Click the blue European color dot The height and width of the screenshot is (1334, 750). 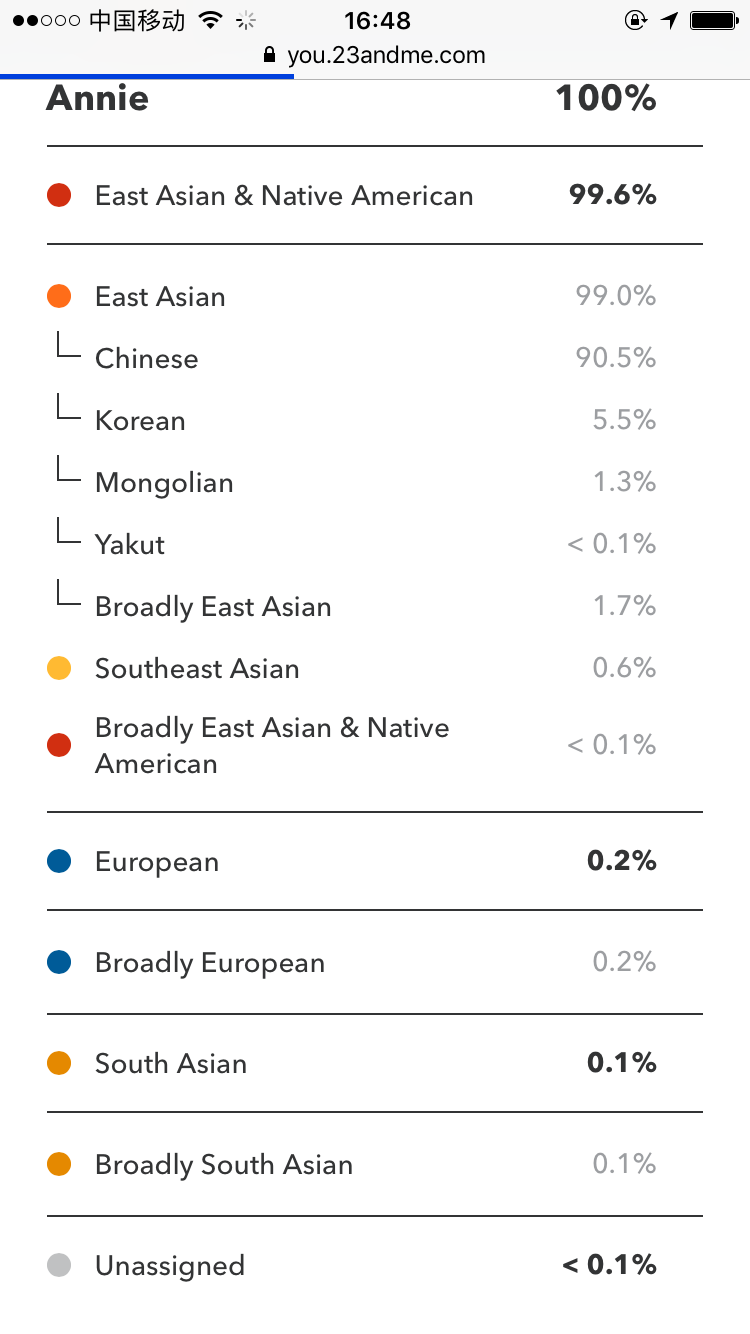(x=59, y=861)
